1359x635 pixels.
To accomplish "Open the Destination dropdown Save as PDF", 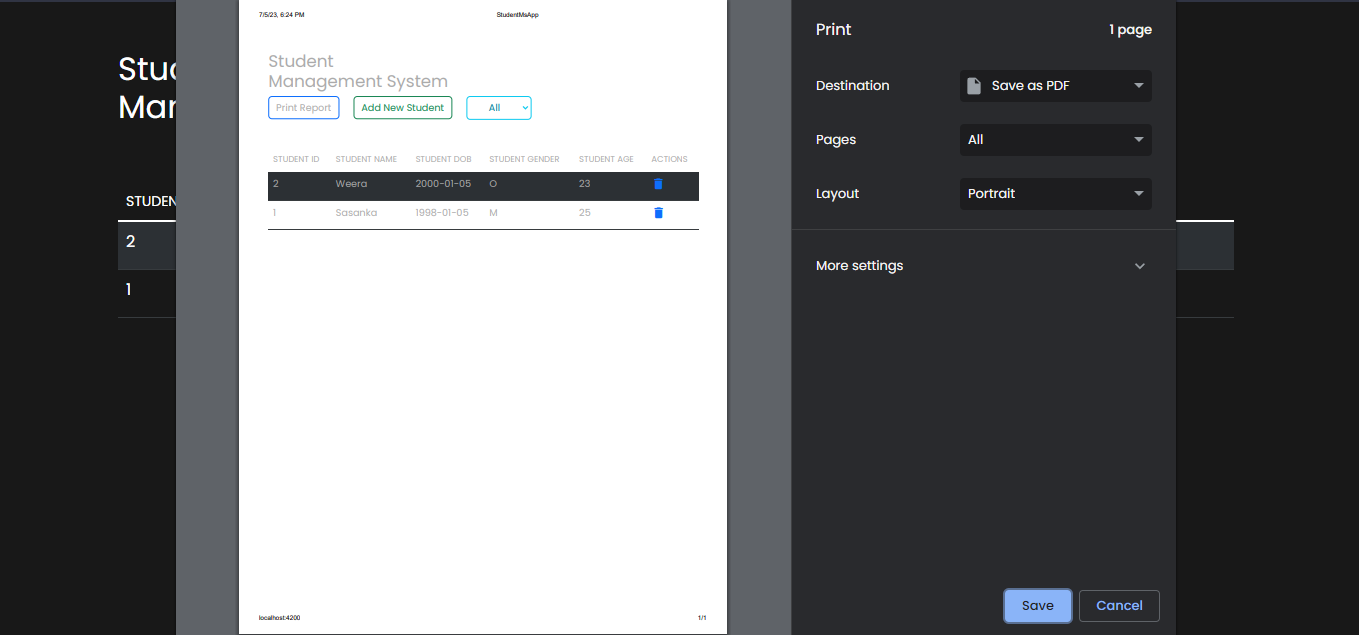I will tap(1056, 86).
